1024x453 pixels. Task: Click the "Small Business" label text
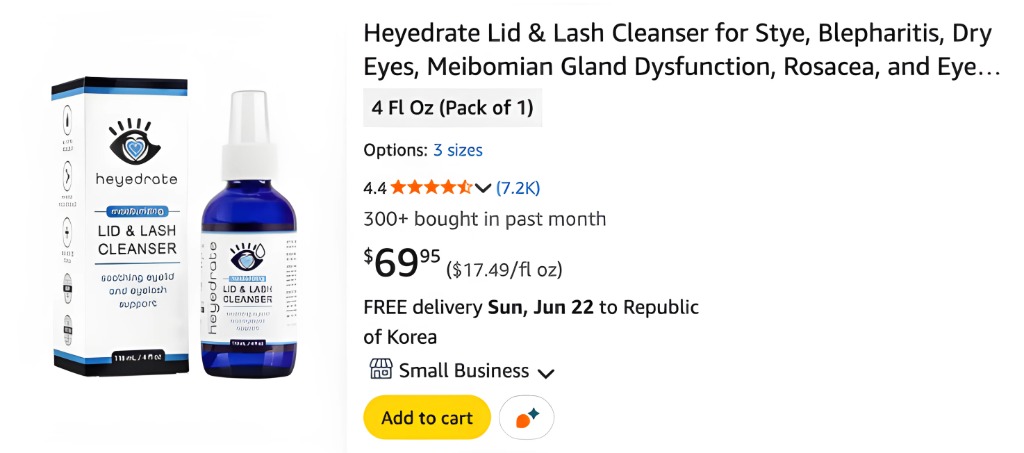pos(464,371)
